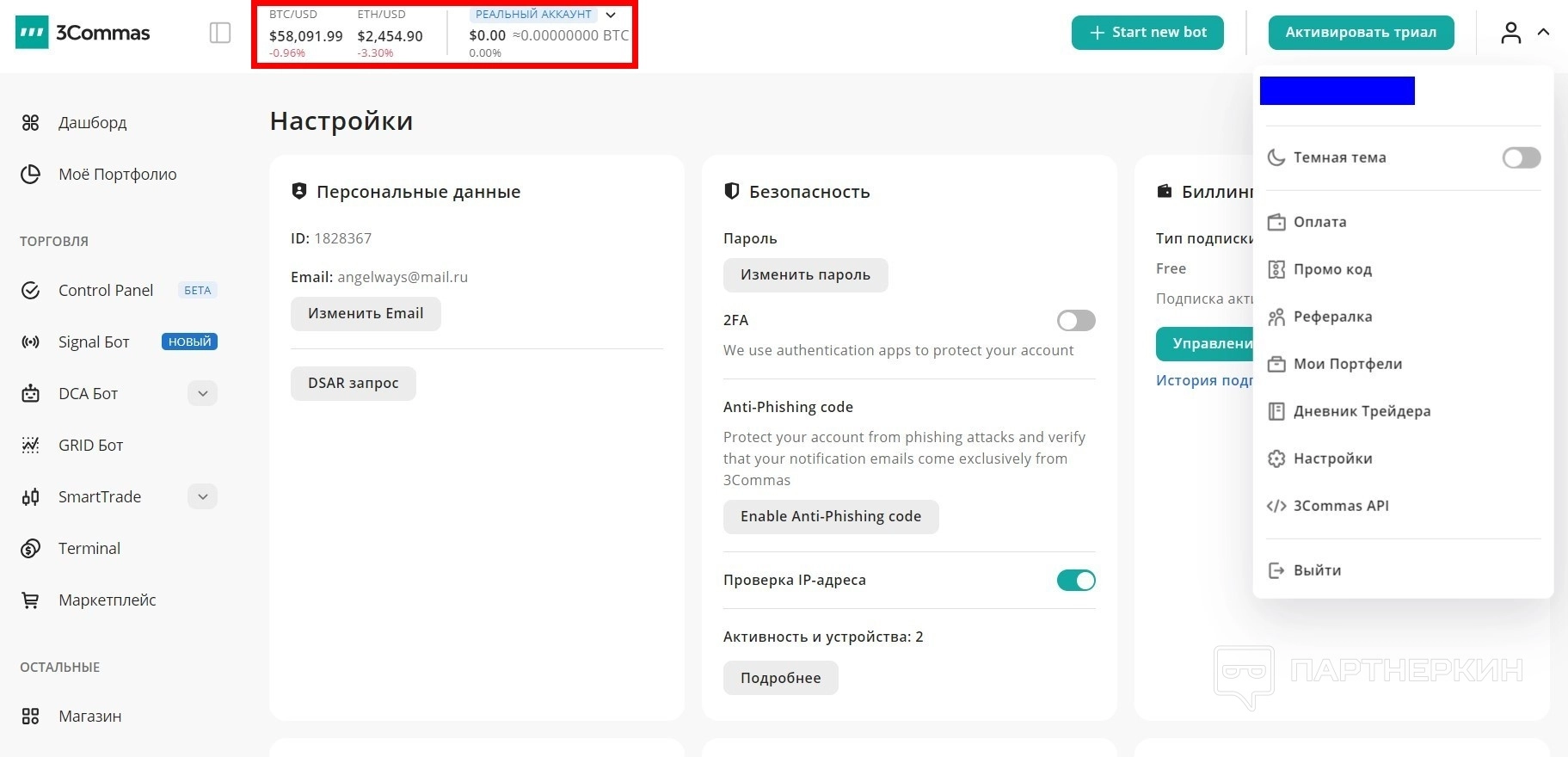Open the user profile icon menu
Image resolution: width=1568 pixels, height=757 pixels.
coord(1511,33)
